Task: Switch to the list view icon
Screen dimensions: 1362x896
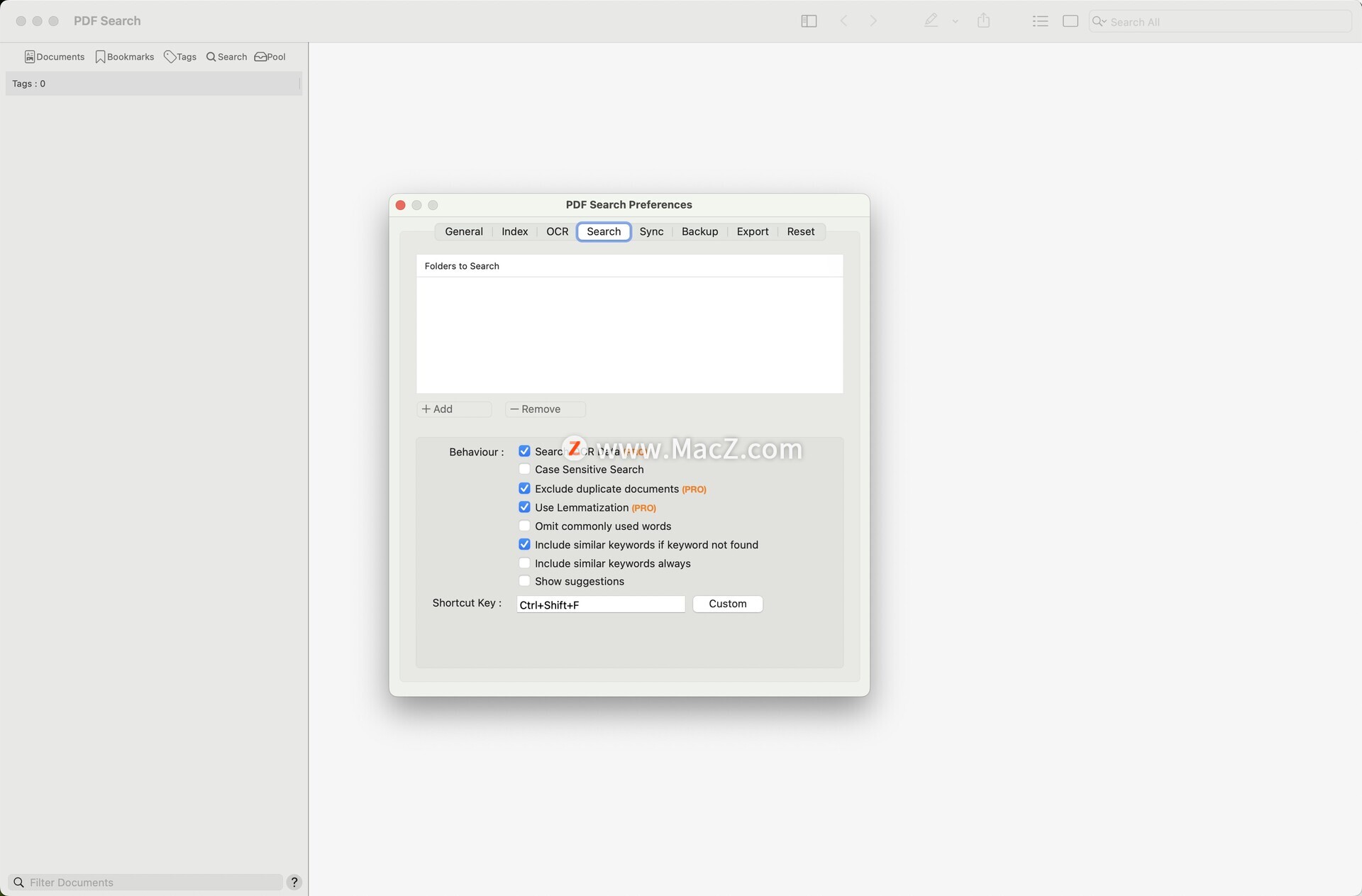Action: tap(1040, 21)
